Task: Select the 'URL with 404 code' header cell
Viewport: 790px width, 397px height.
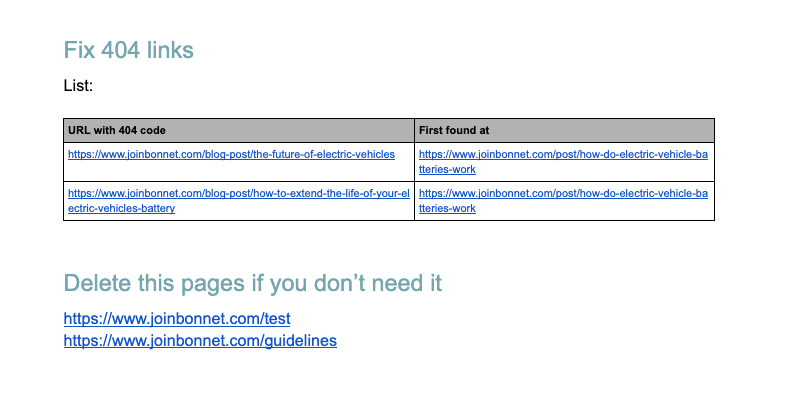Action: coord(239,130)
